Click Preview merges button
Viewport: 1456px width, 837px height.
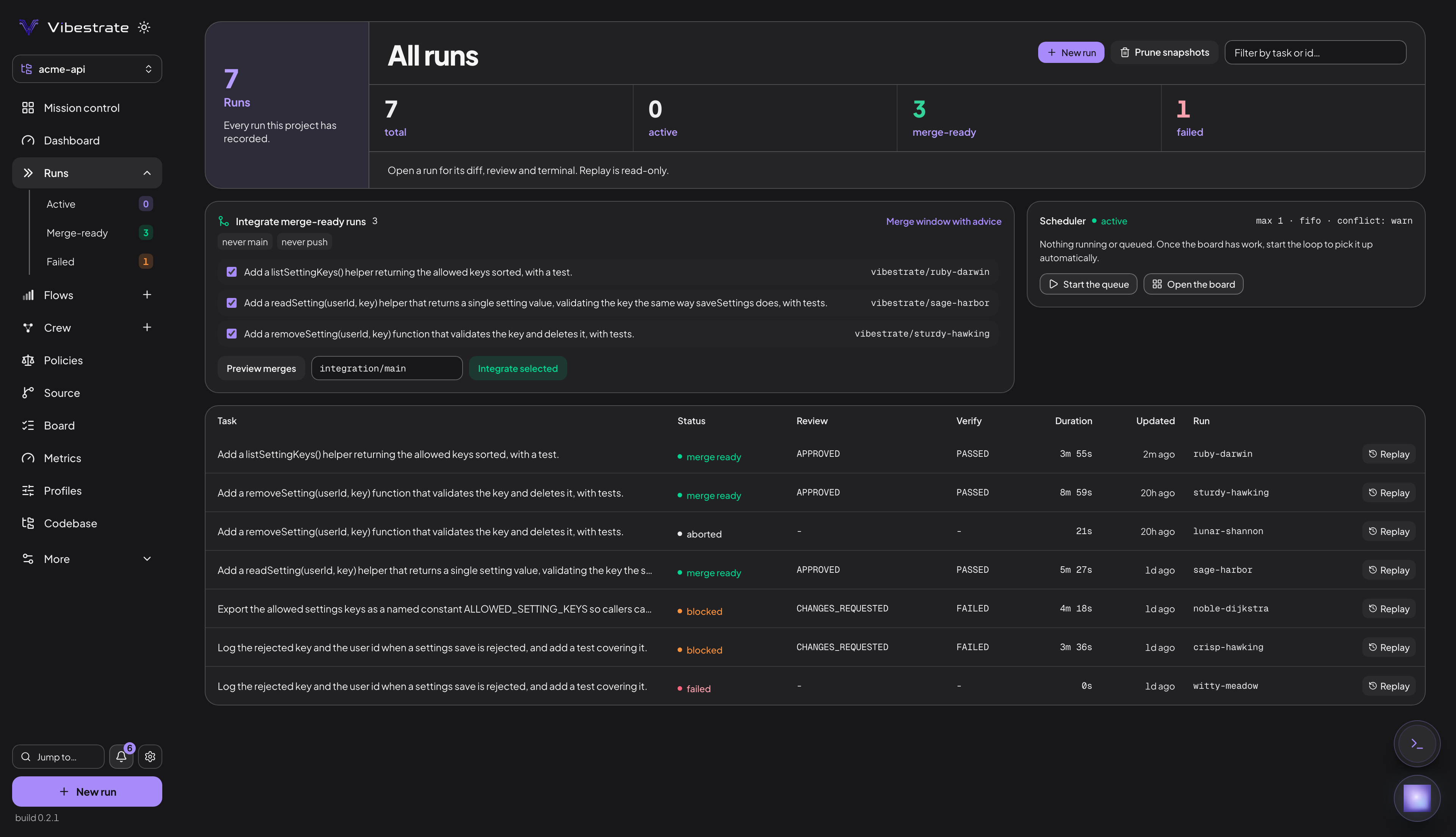(261, 368)
